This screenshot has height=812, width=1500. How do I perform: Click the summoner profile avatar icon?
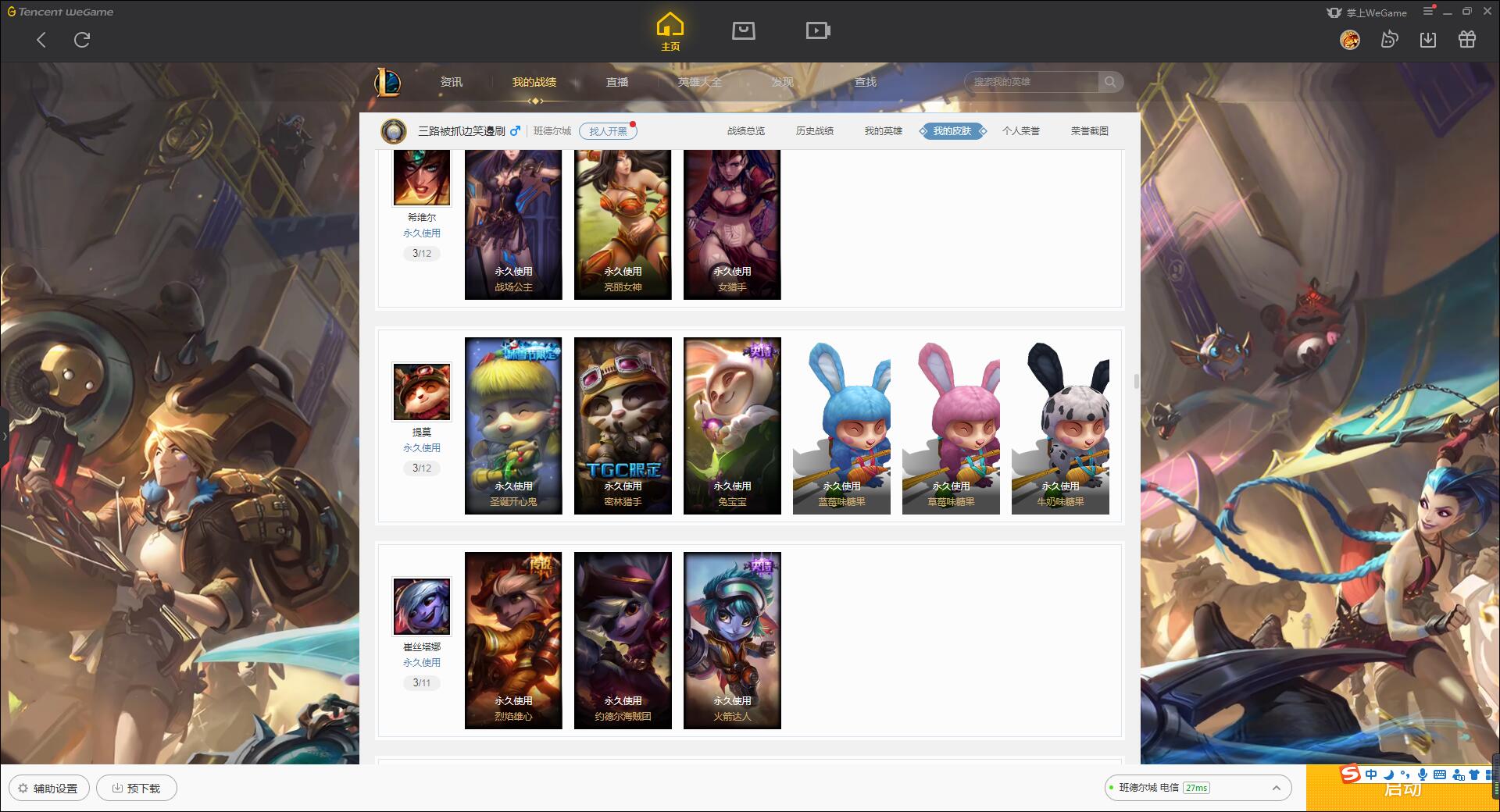[394, 131]
